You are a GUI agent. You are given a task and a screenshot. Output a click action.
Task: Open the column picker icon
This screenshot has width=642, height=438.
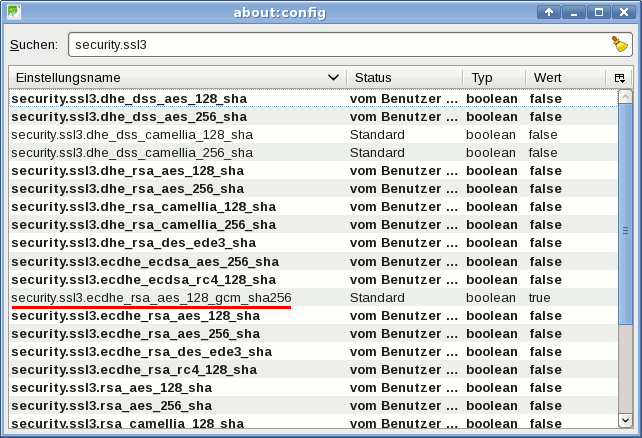click(x=619, y=78)
